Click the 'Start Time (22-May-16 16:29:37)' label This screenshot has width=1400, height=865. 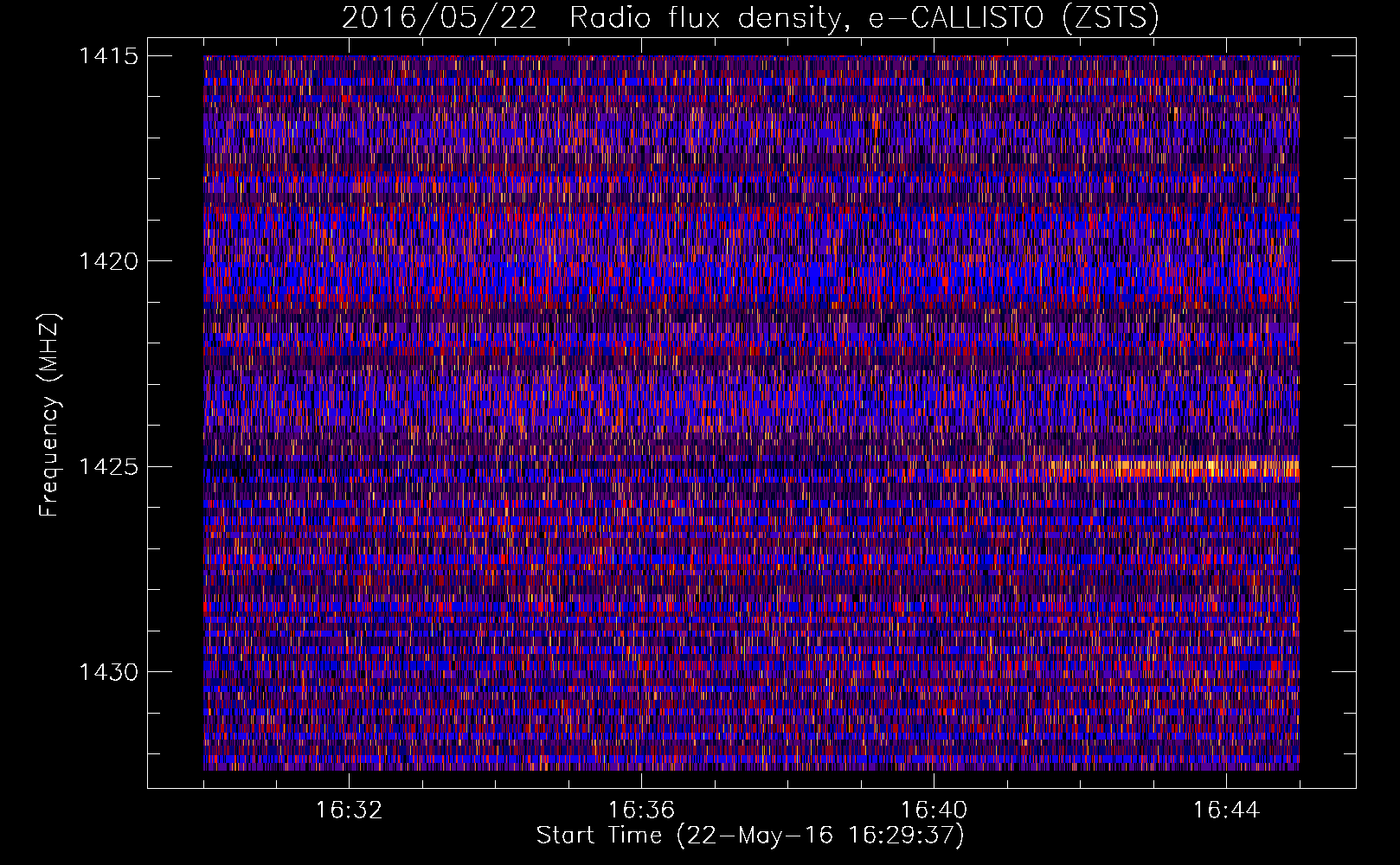tap(750, 836)
